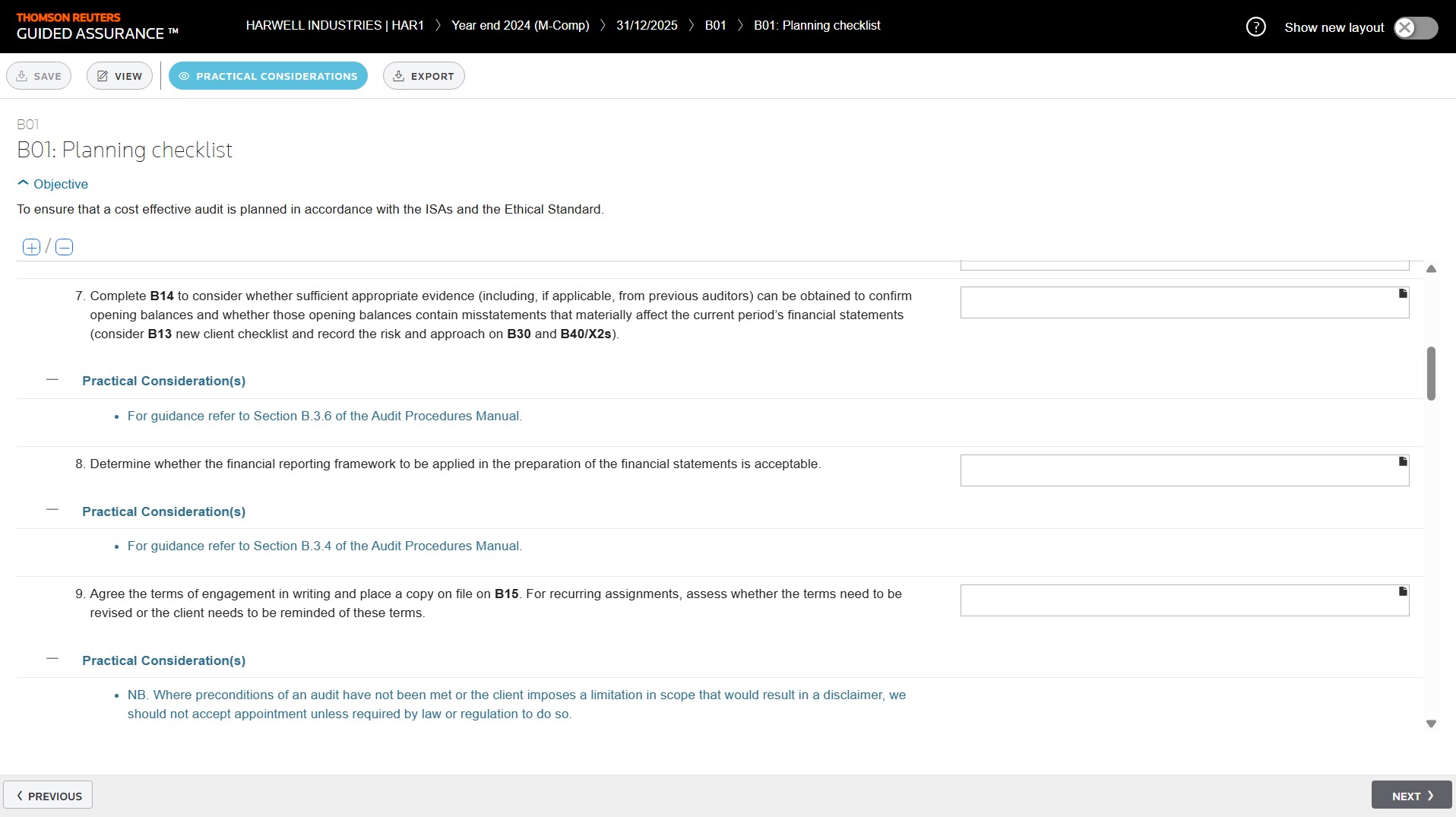Viewport: 1456px width, 817px height.
Task: Collapse the Objective section
Action: coord(52,184)
